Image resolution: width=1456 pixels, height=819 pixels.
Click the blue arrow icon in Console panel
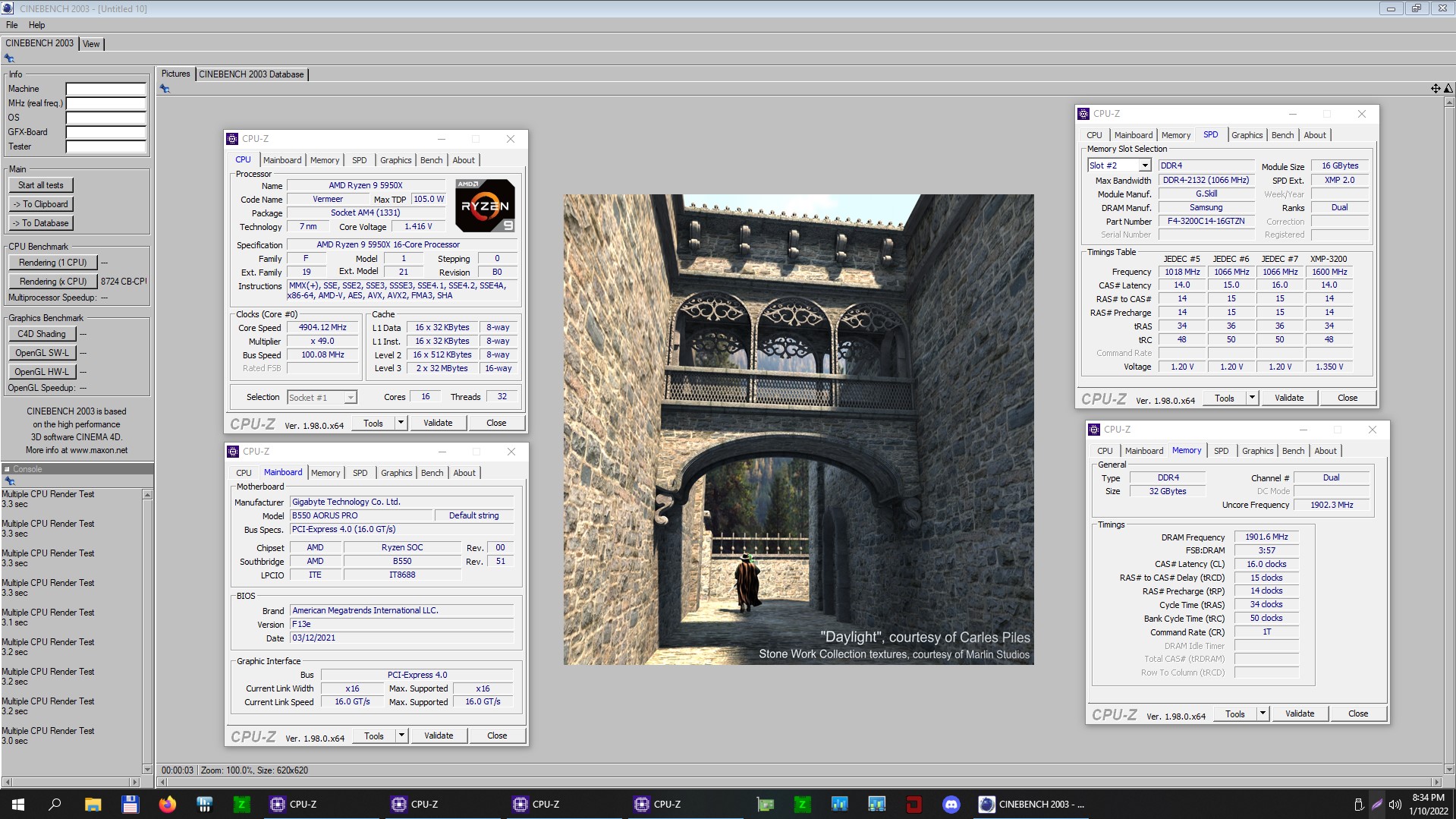pyautogui.click(x=9, y=481)
